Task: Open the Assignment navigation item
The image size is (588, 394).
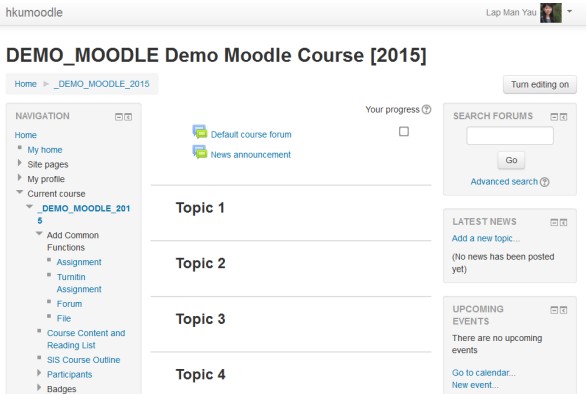Action: tap(79, 262)
